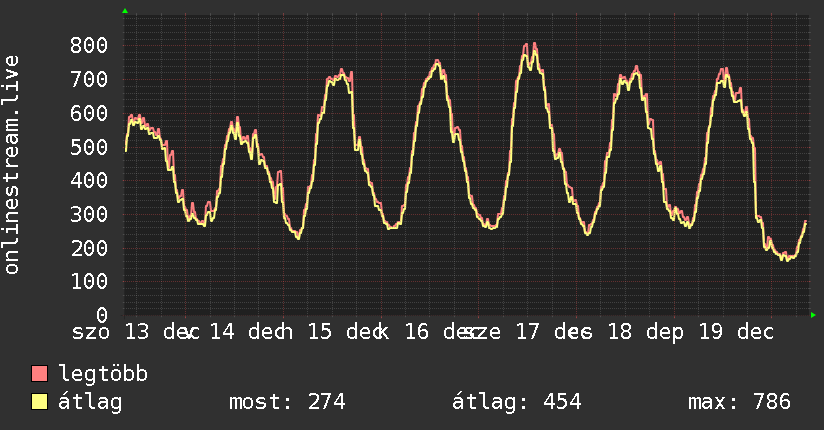Click the onlinestream.live vertical axis title
The image size is (824, 430).
[x=11, y=165]
